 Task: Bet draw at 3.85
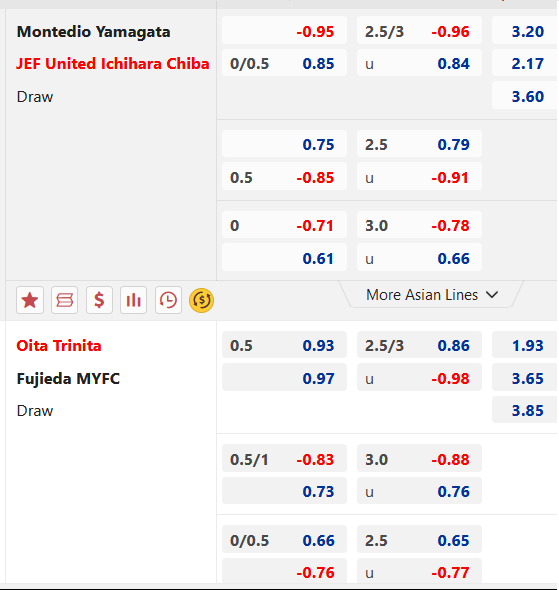524,409
